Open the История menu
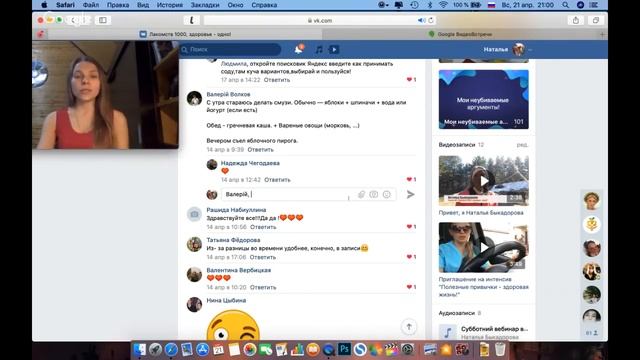640x360 pixels. [170, 5]
